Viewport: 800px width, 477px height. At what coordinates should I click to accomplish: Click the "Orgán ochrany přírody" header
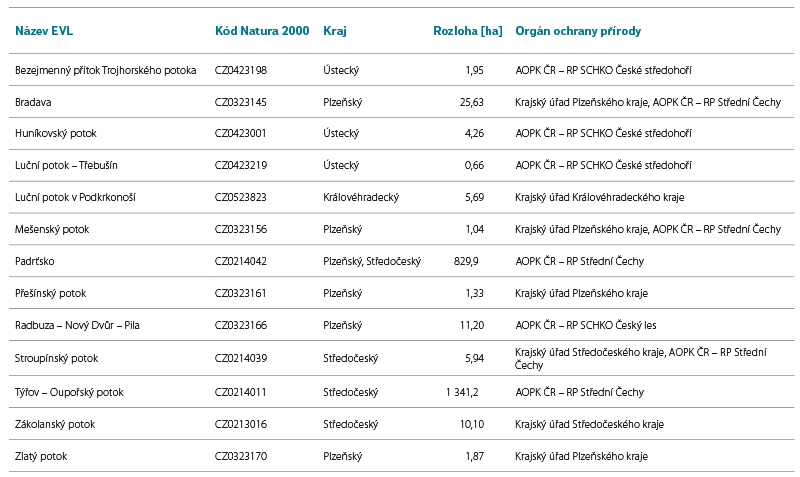coord(578,31)
